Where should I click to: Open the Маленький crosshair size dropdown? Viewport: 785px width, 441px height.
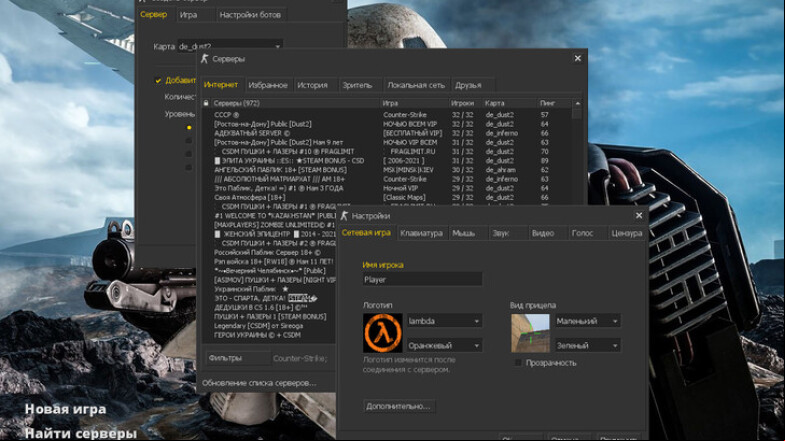pyautogui.click(x=587, y=321)
